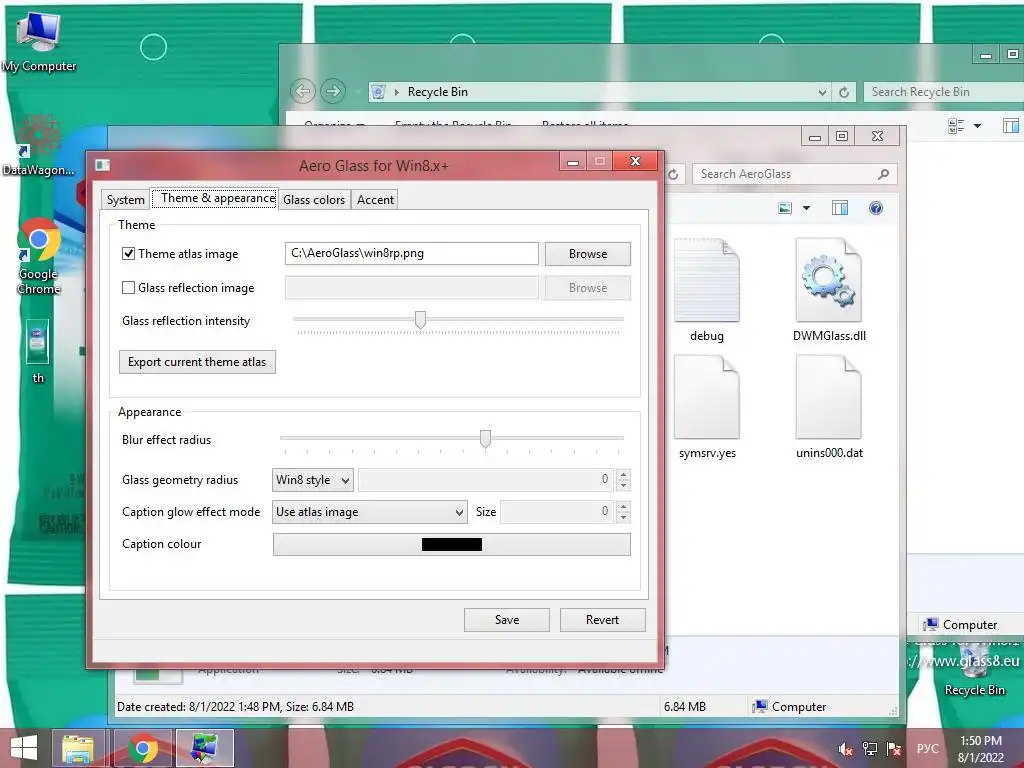Select the DWMGlass.dll file
Viewport: 1024px width, 768px height.
coord(829,291)
